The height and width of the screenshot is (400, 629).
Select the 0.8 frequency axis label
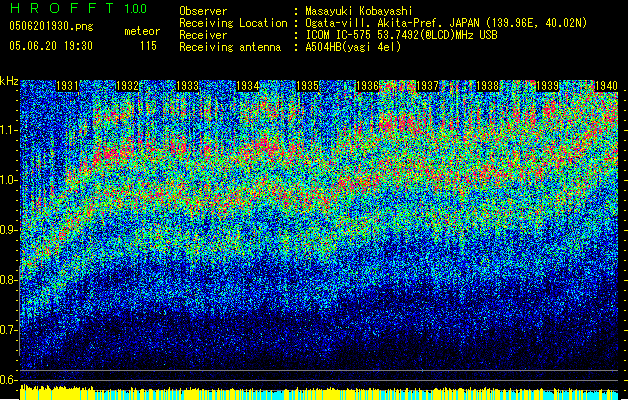9,280
